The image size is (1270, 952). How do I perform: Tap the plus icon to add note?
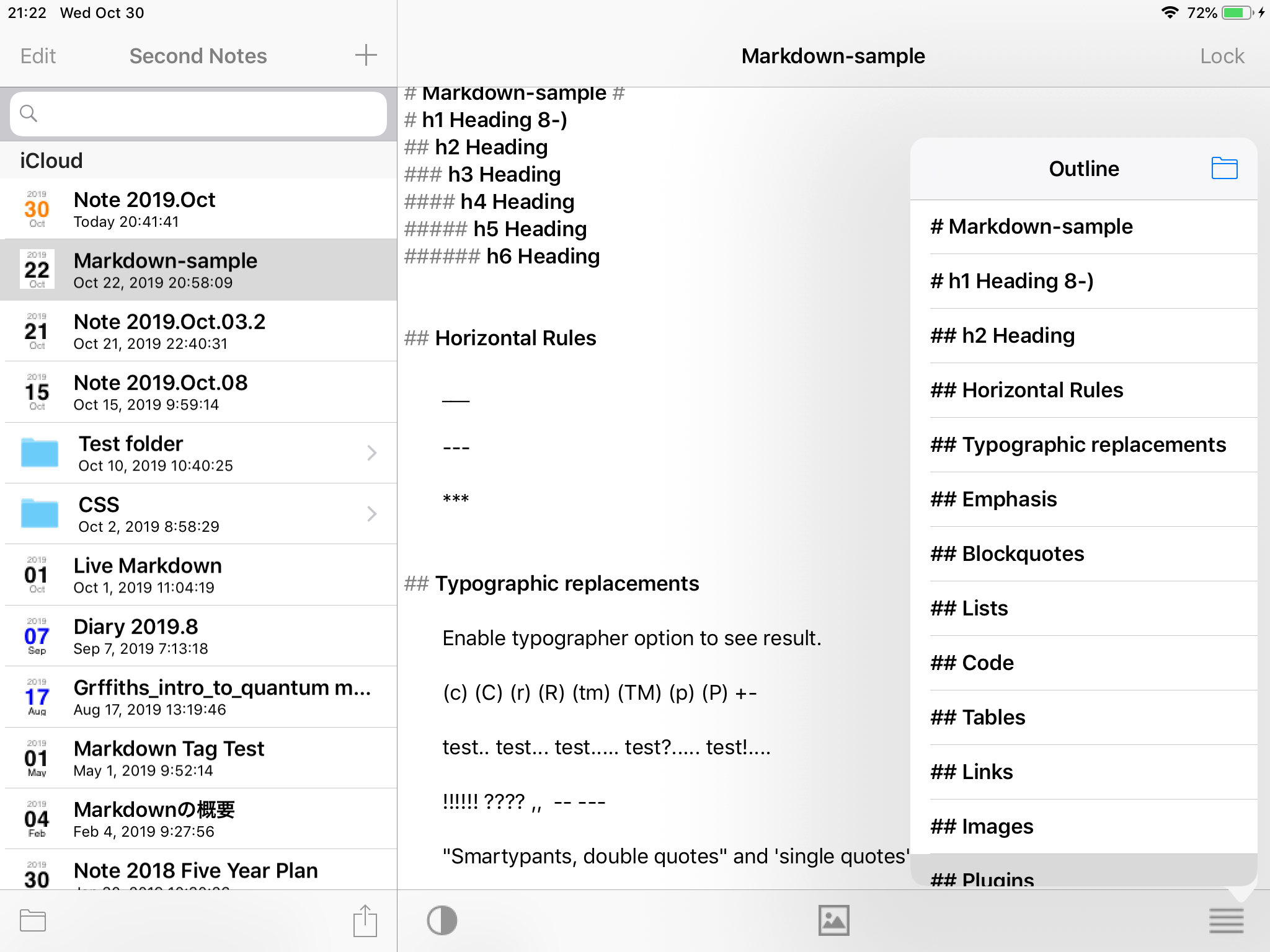[365, 55]
